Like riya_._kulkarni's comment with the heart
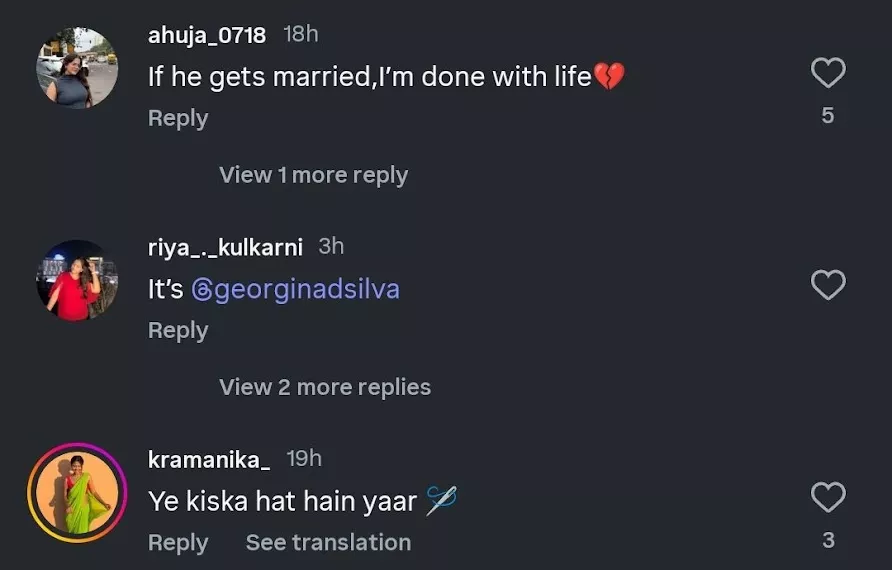 (827, 286)
